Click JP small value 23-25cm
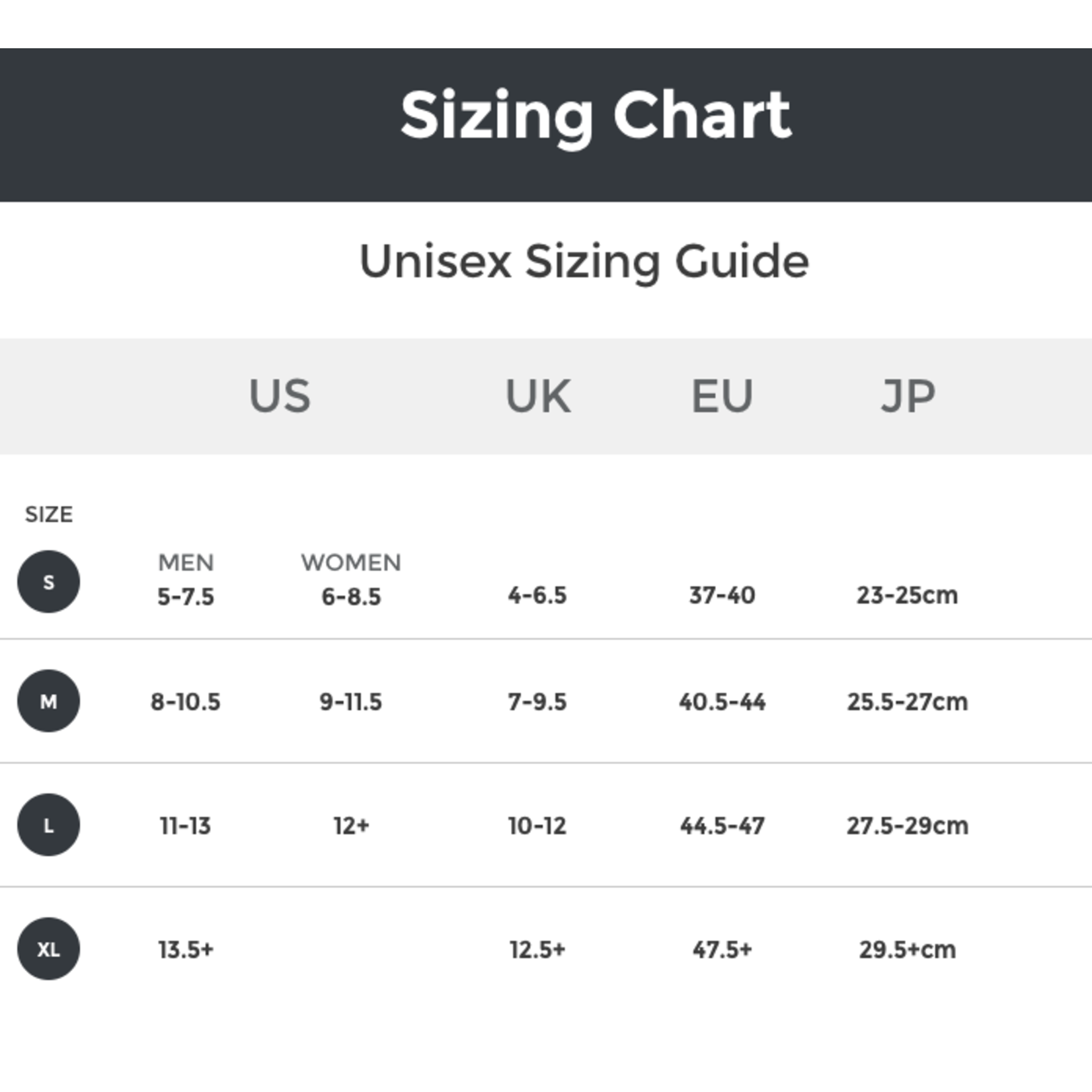This screenshot has height=1092, width=1092. (x=907, y=596)
